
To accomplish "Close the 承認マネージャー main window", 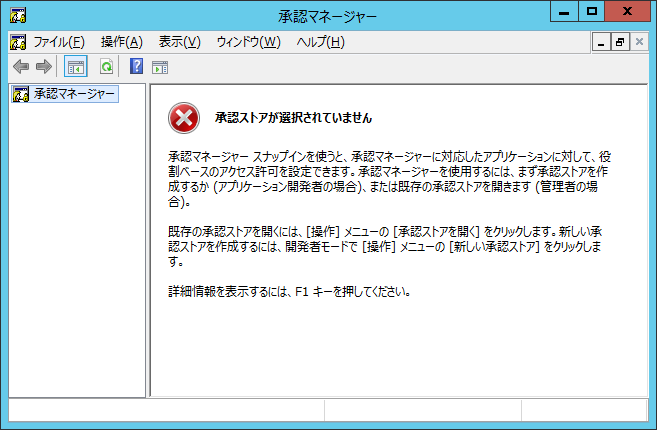I will 627,11.
